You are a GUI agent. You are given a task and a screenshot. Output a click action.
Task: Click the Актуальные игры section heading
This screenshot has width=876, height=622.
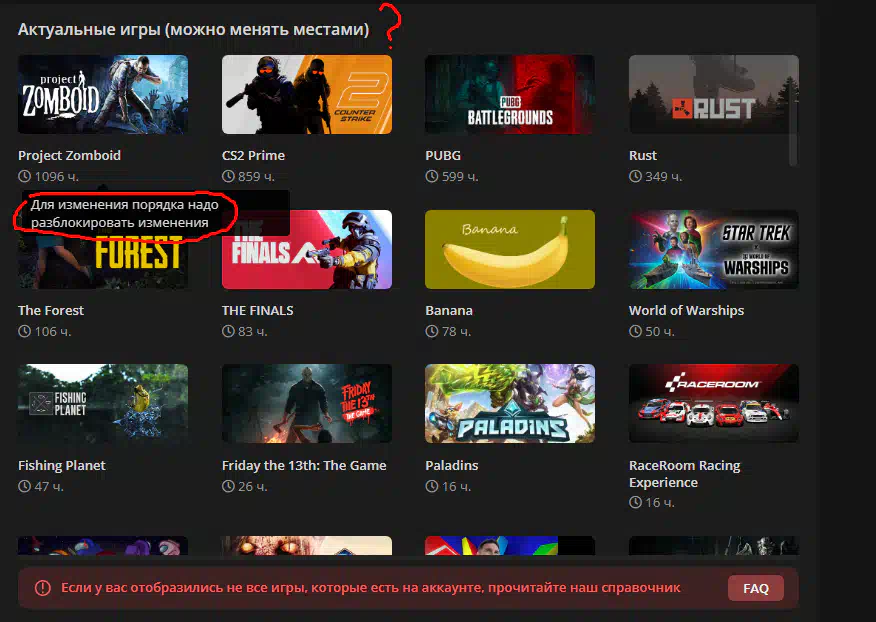tap(193, 29)
